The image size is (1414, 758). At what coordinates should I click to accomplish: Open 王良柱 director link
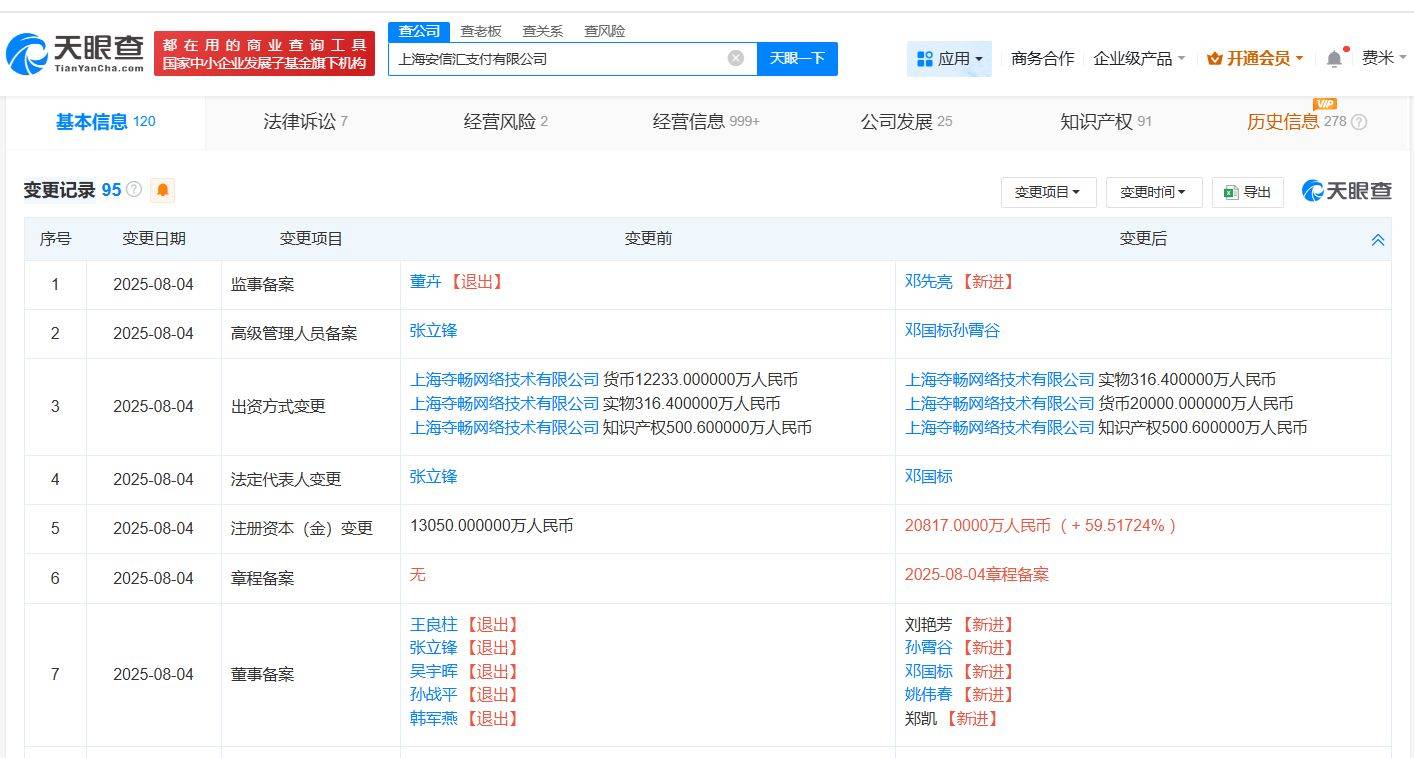tap(433, 625)
